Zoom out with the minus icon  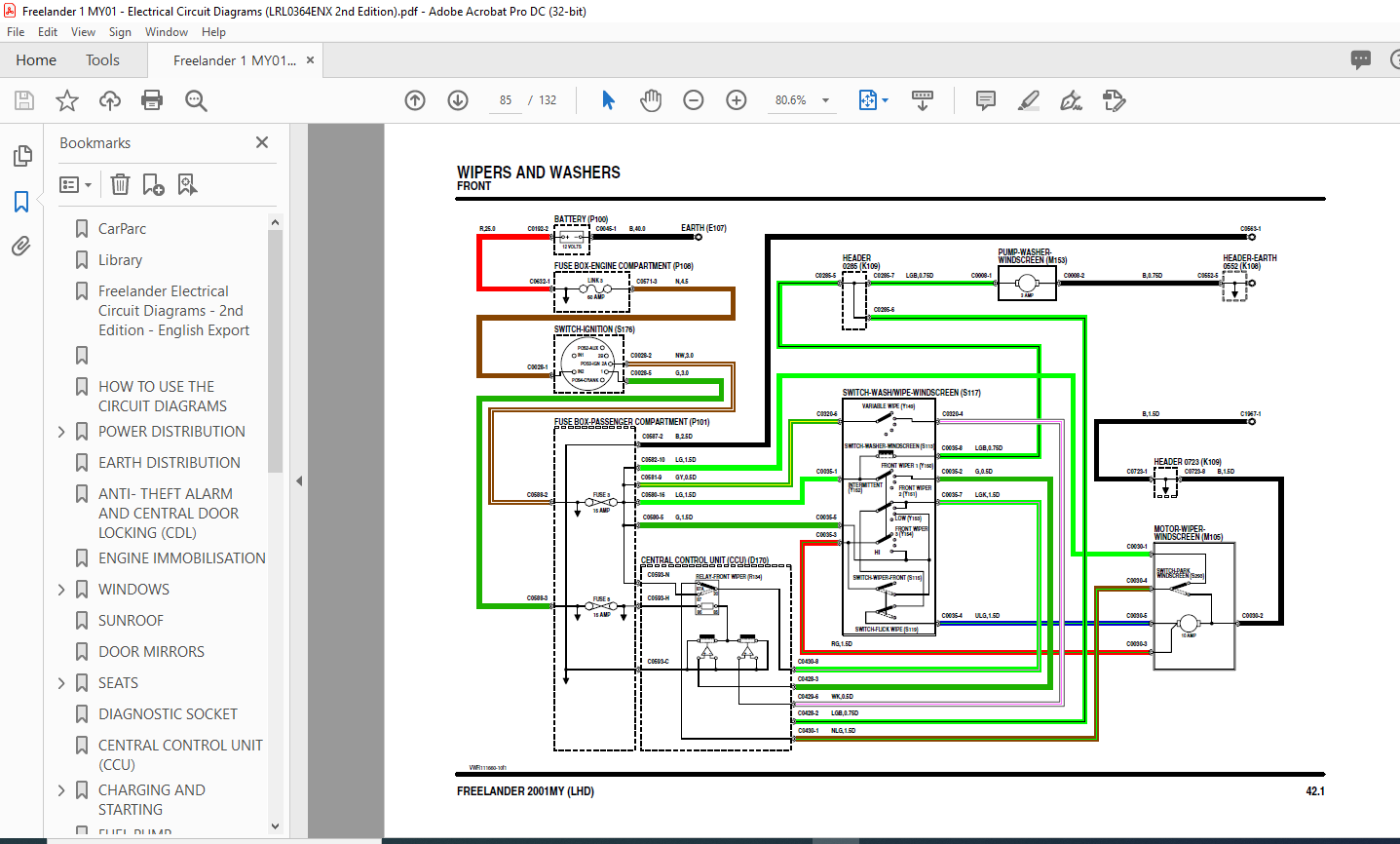[694, 100]
